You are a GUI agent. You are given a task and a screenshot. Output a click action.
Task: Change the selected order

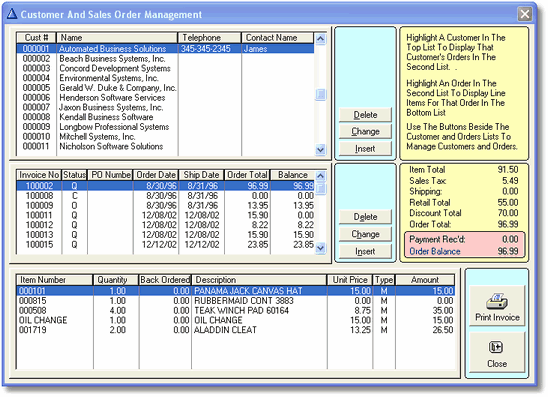click(x=365, y=234)
